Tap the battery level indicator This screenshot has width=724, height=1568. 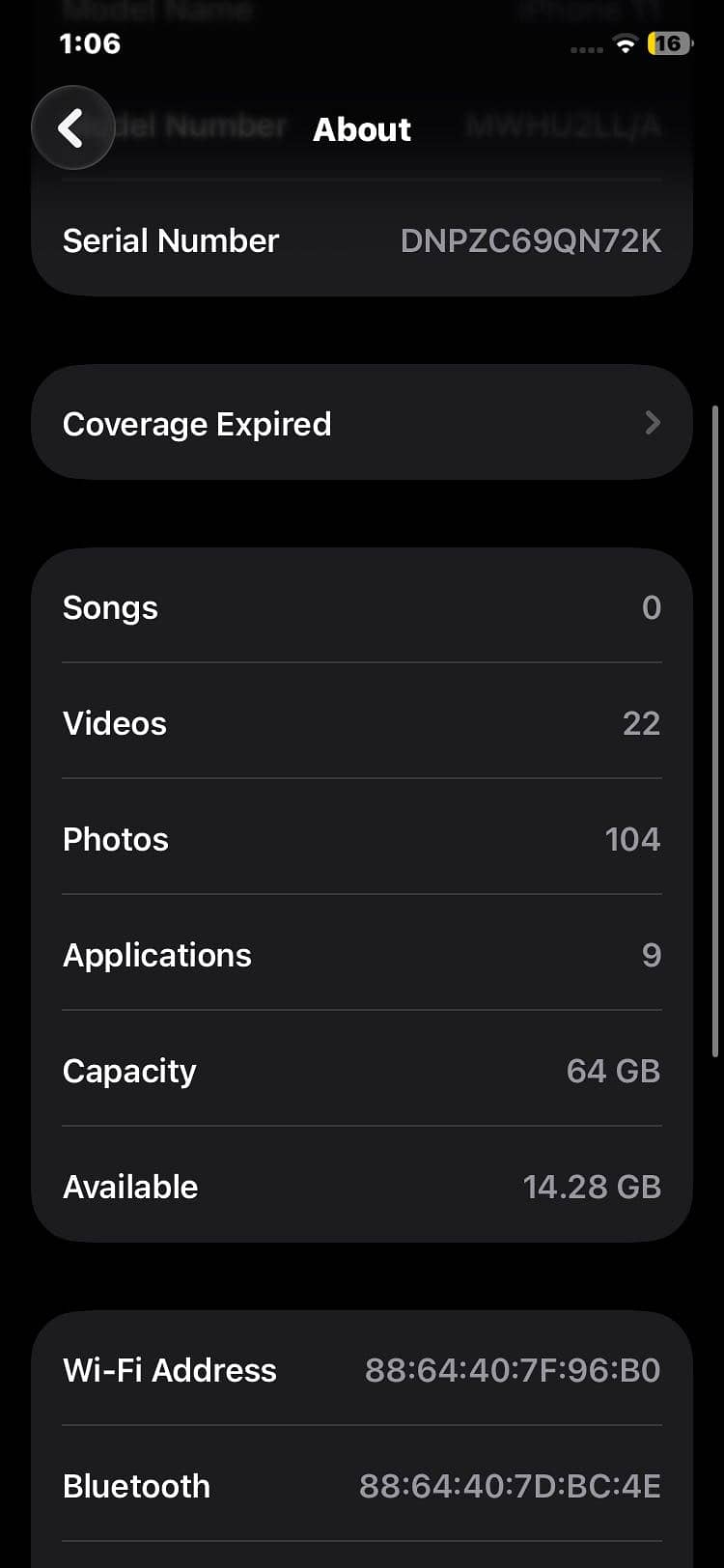(671, 43)
